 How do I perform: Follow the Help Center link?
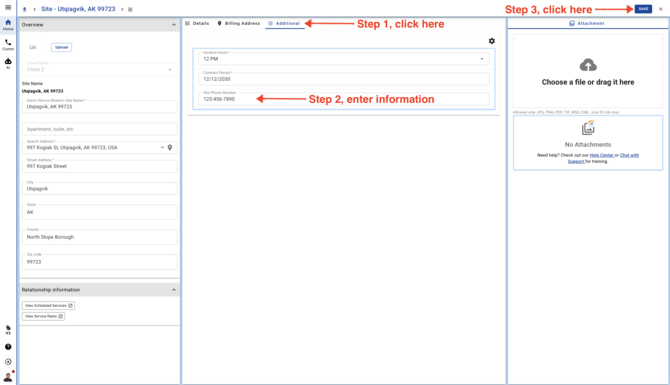tap(601, 155)
